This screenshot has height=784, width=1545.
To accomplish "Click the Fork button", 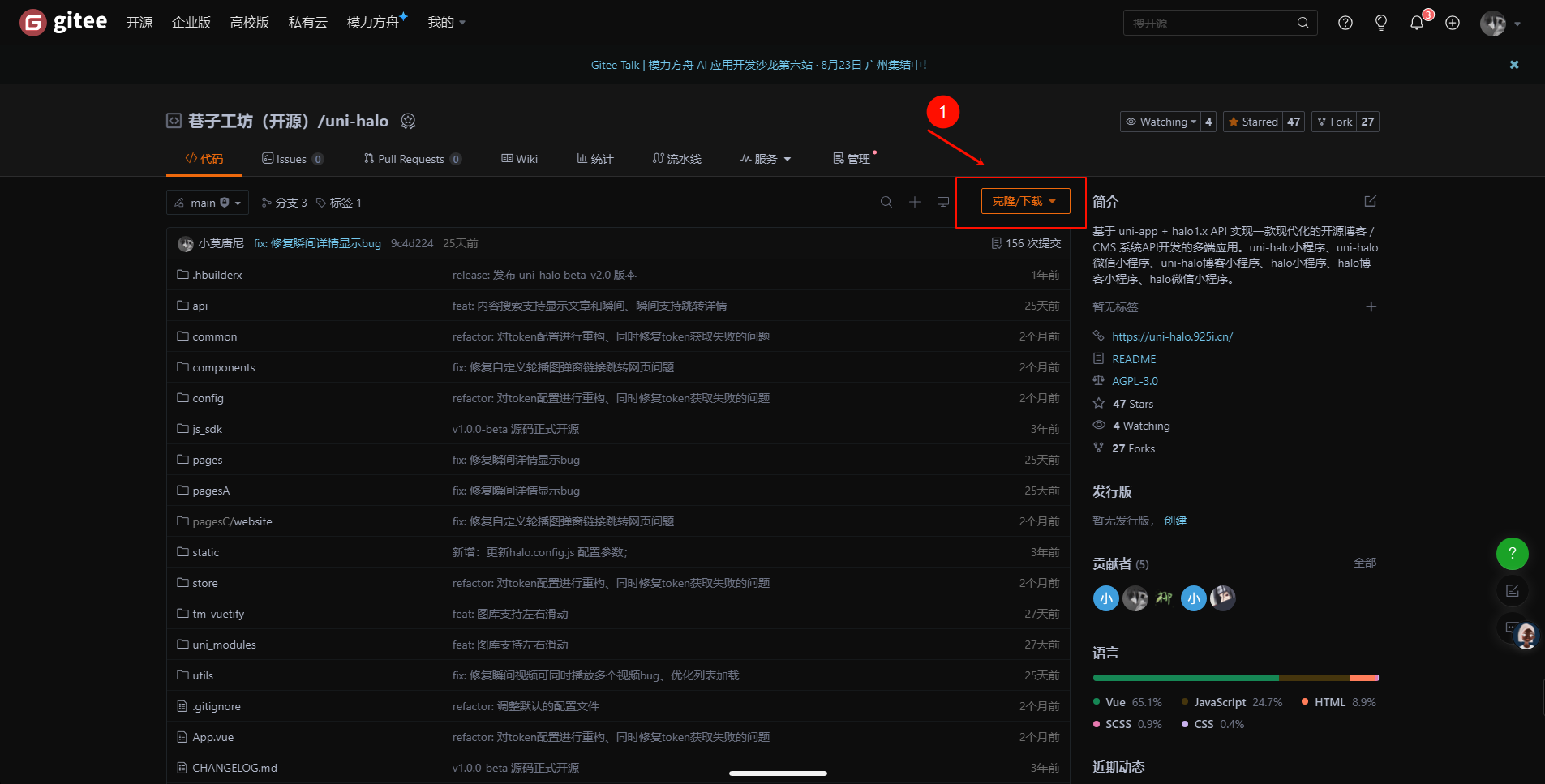I will pos(1334,122).
